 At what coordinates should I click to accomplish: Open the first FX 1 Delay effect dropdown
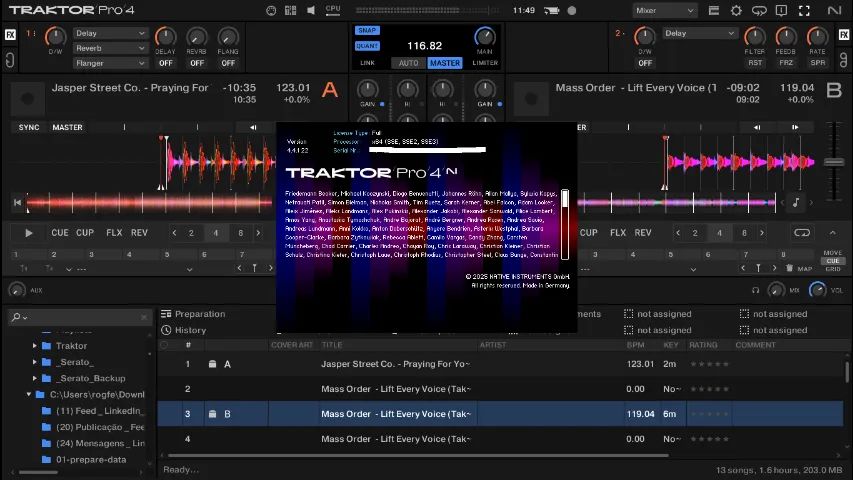coord(110,33)
